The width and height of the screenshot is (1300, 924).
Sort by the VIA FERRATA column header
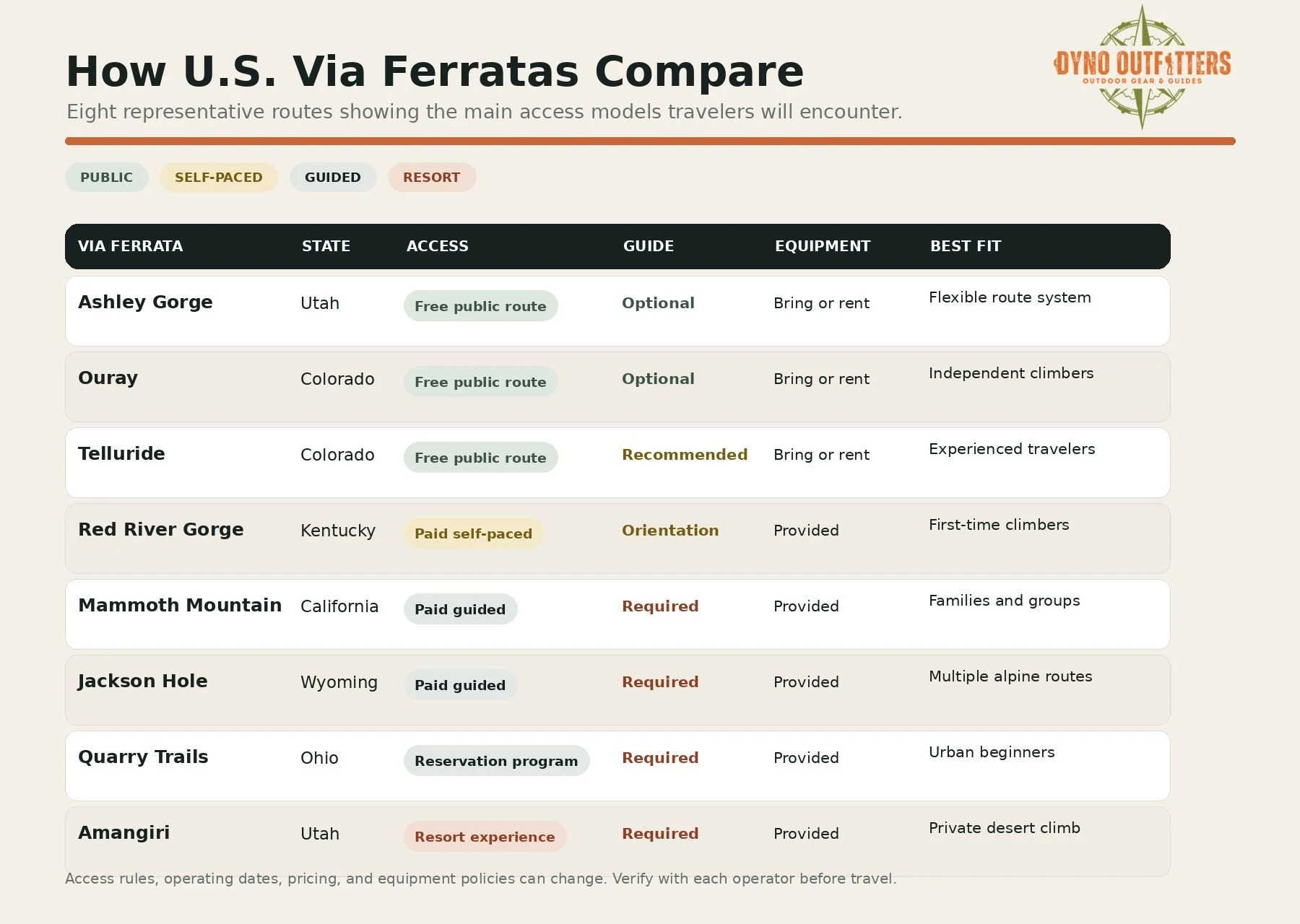pyautogui.click(x=131, y=246)
